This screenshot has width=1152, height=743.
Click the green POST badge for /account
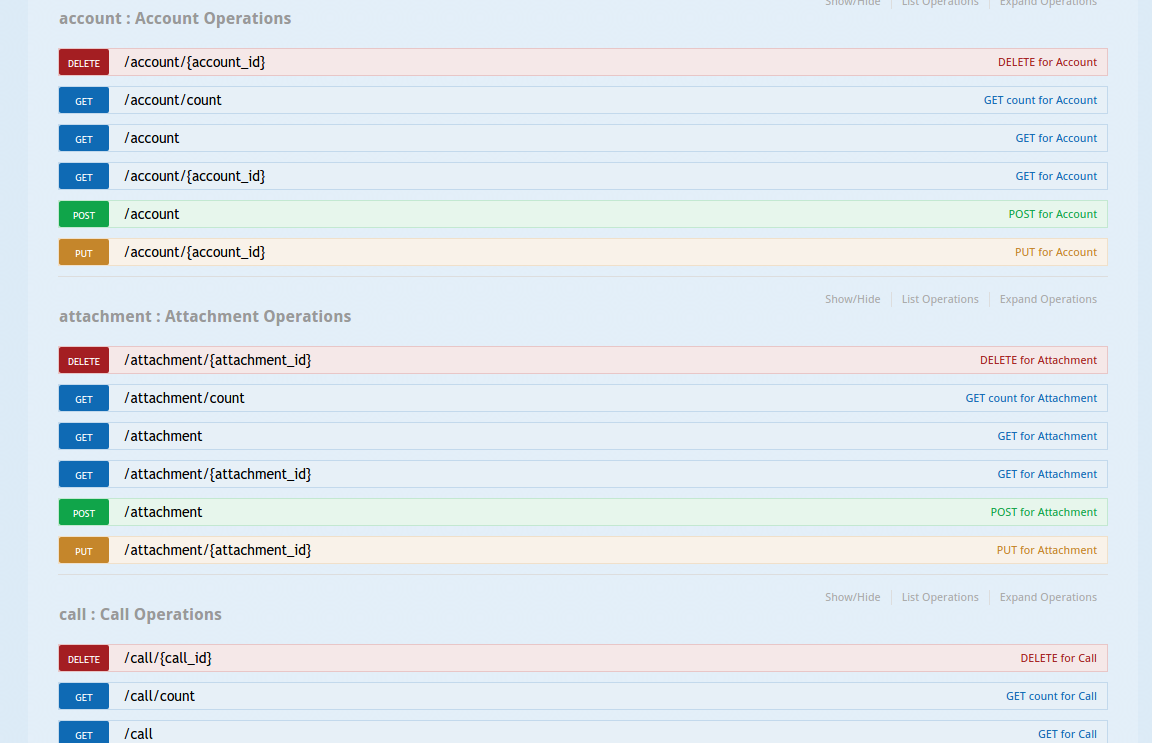point(84,215)
